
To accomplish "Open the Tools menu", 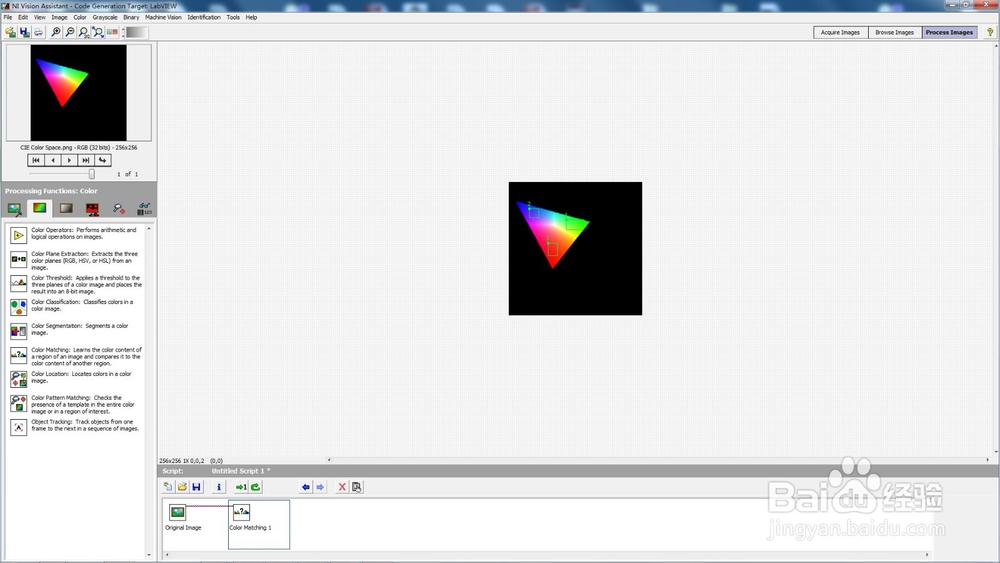I will [x=233, y=17].
